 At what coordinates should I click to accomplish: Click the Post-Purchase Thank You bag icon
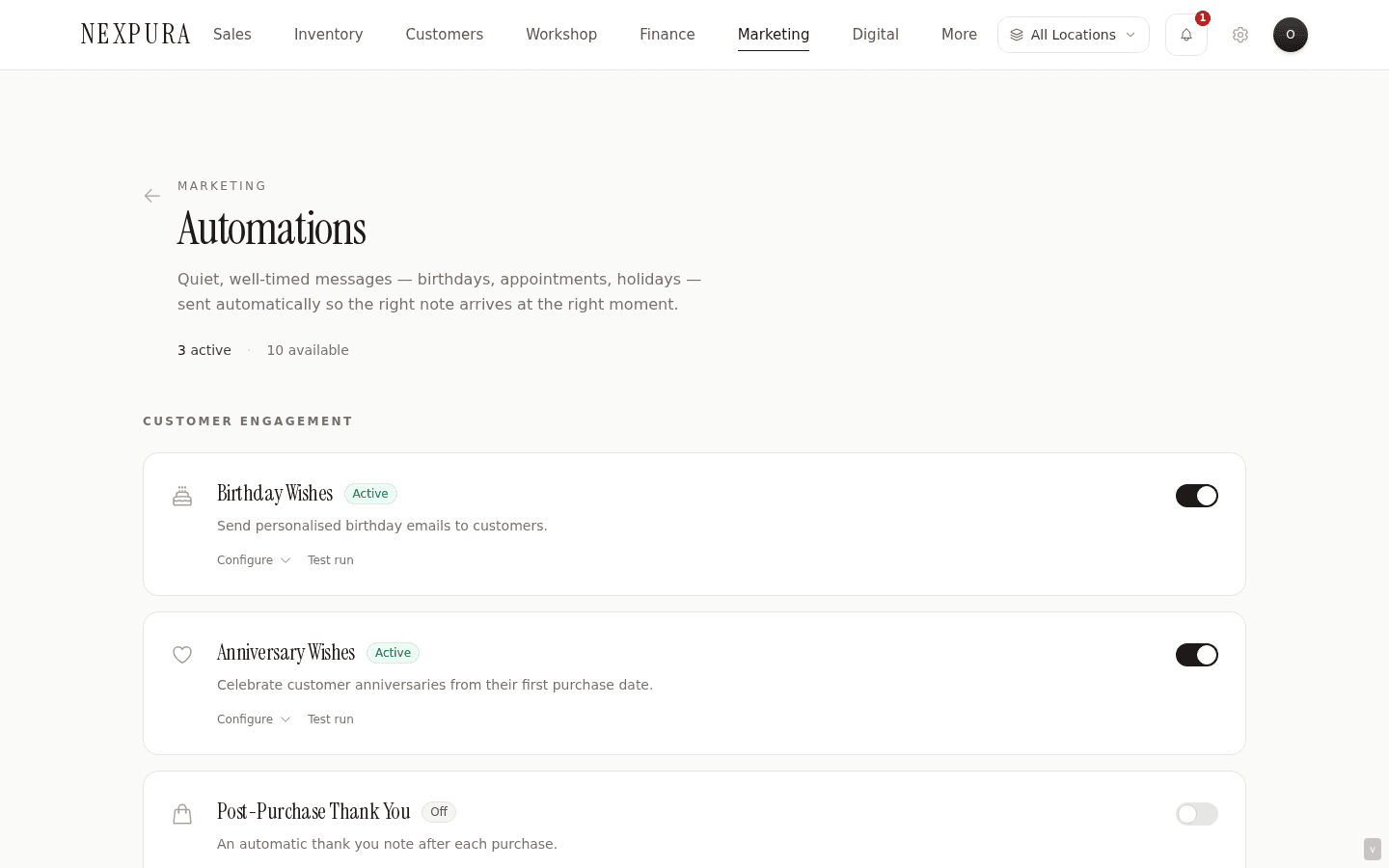[182, 814]
